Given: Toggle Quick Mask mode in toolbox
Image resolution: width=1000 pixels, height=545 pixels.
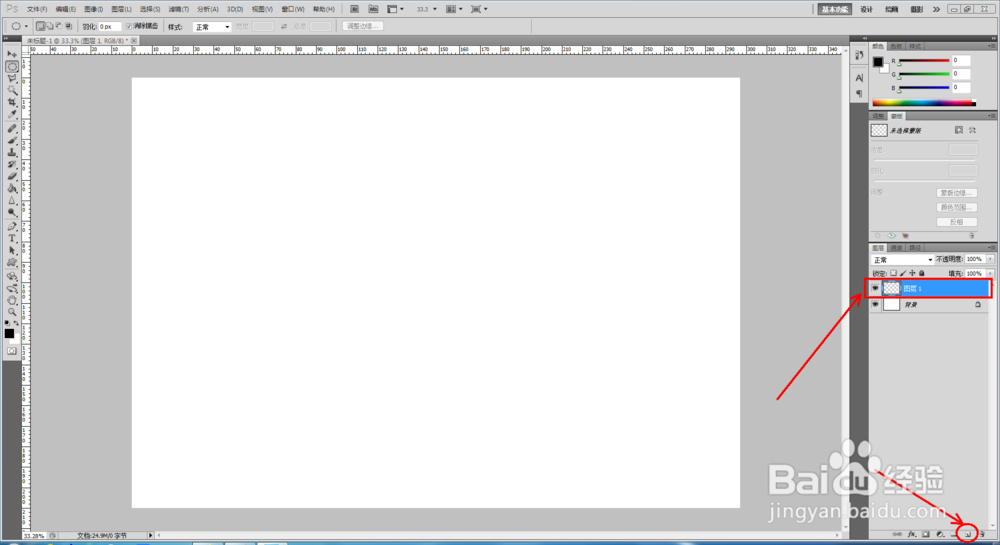Looking at the screenshot, I should coord(11,351).
